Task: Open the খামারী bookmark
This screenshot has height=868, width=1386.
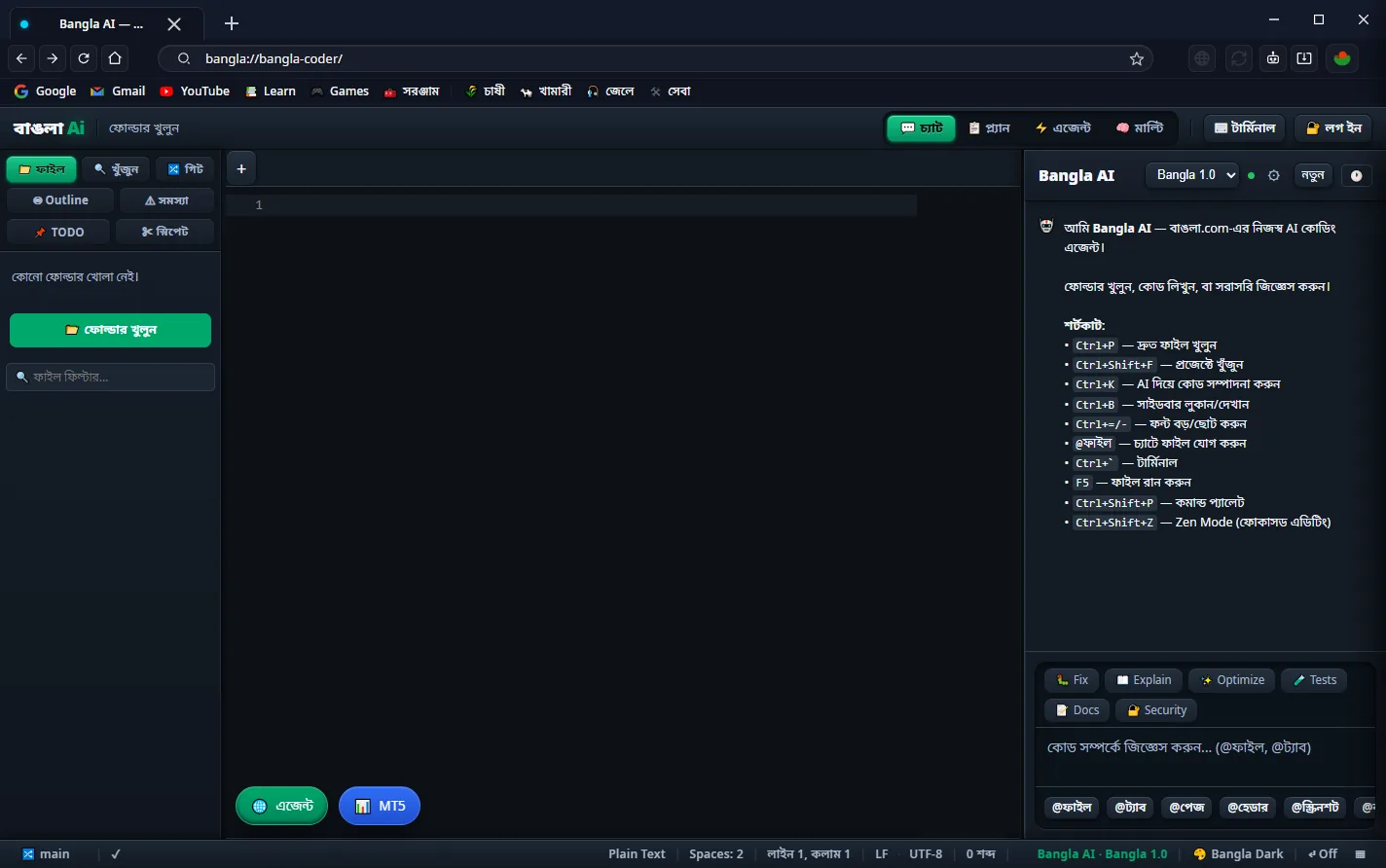Action: pyautogui.click(x=547, y=91)
